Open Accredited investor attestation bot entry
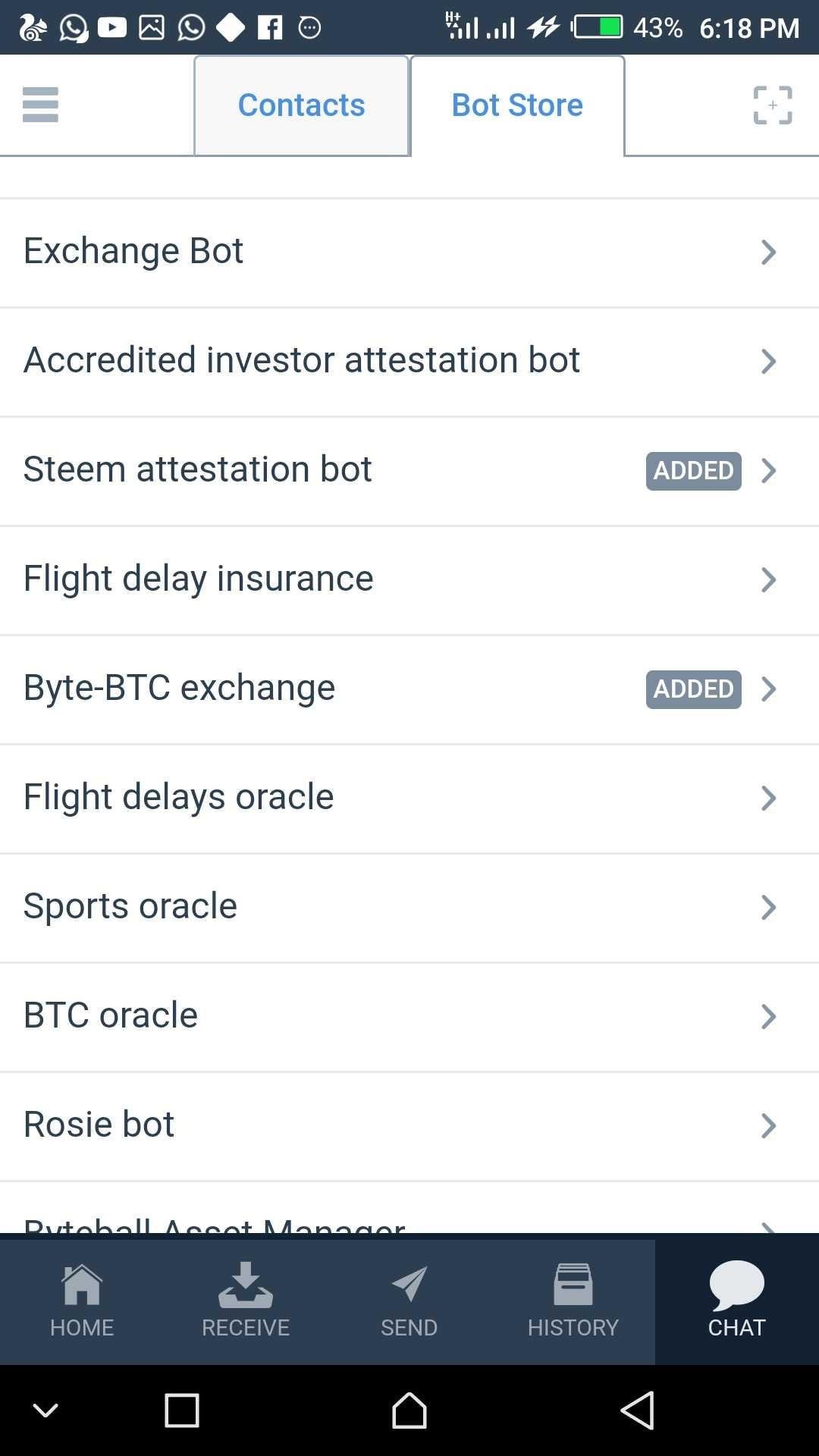 (302, 360)
